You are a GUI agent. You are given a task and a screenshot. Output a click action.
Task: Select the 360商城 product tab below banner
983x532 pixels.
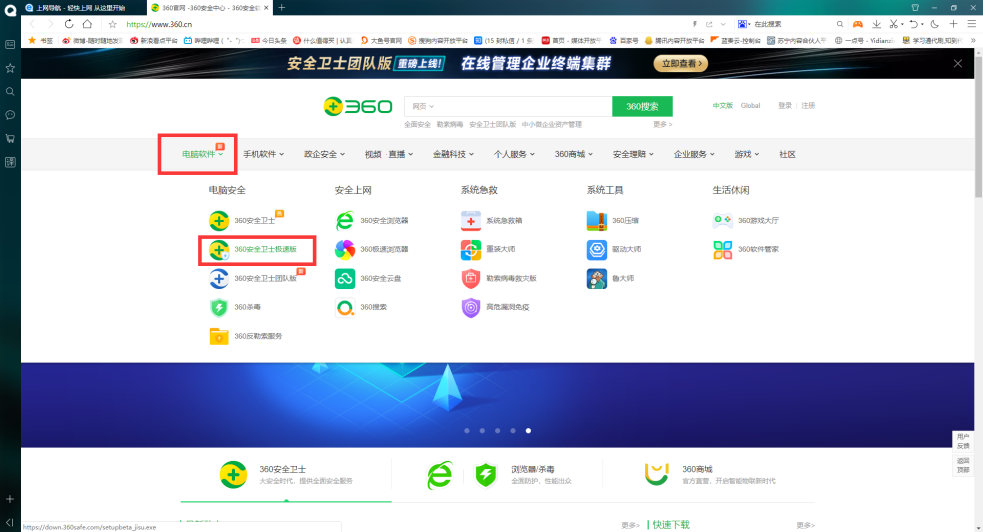[x=710, y=475]
